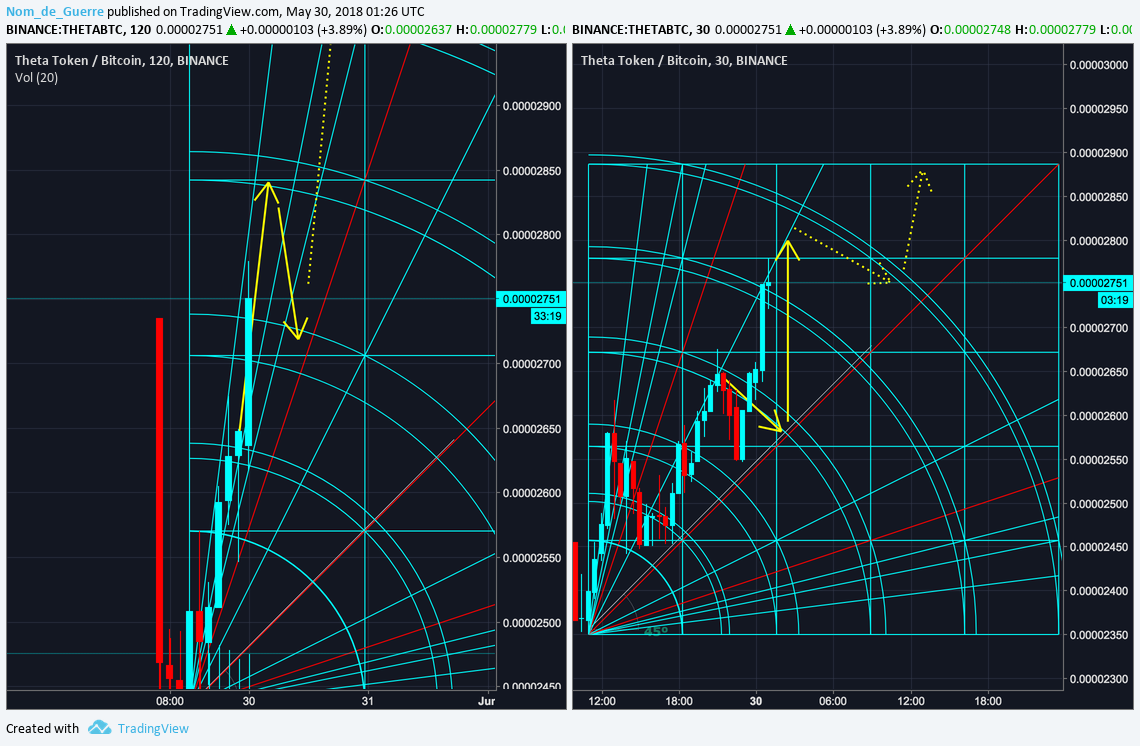
Task: Click the left chart title Theta Token 120
Action: (121, 60)
